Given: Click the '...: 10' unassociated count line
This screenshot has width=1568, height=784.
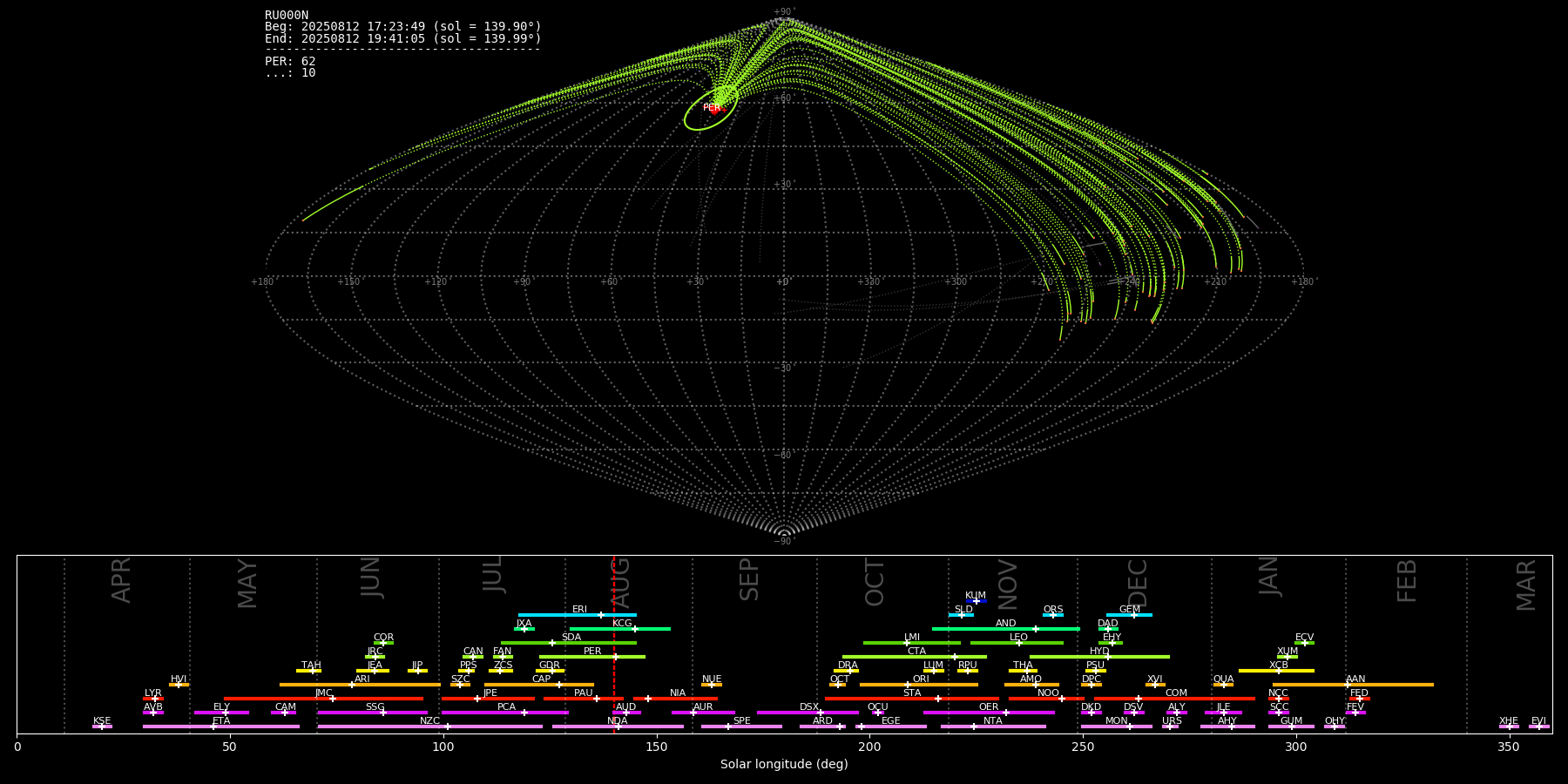Looking at the screenshot, I should (290, 72).
